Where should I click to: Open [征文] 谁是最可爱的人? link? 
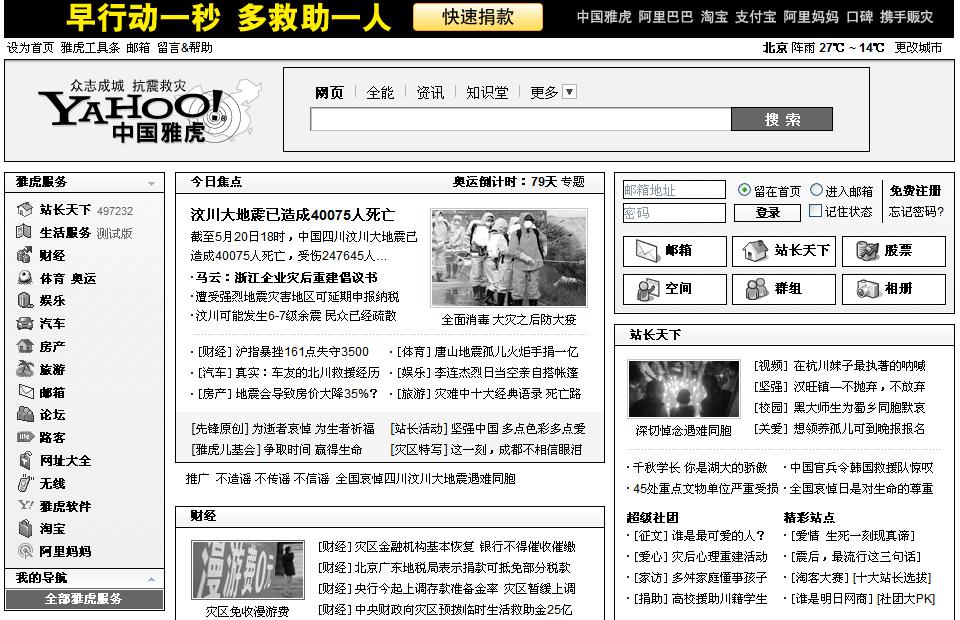click(699, 536)
